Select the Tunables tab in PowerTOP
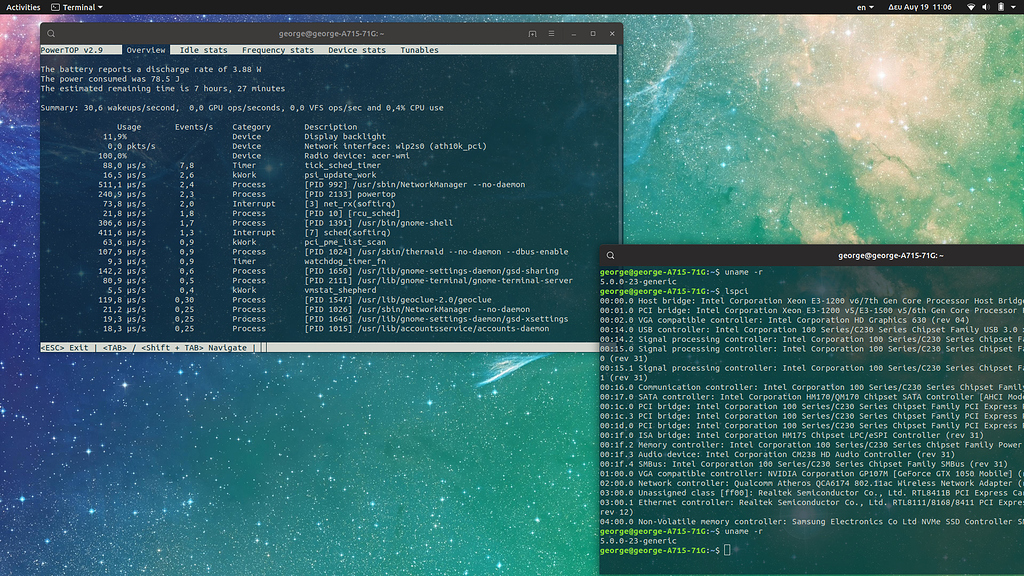 pos(419,50)
